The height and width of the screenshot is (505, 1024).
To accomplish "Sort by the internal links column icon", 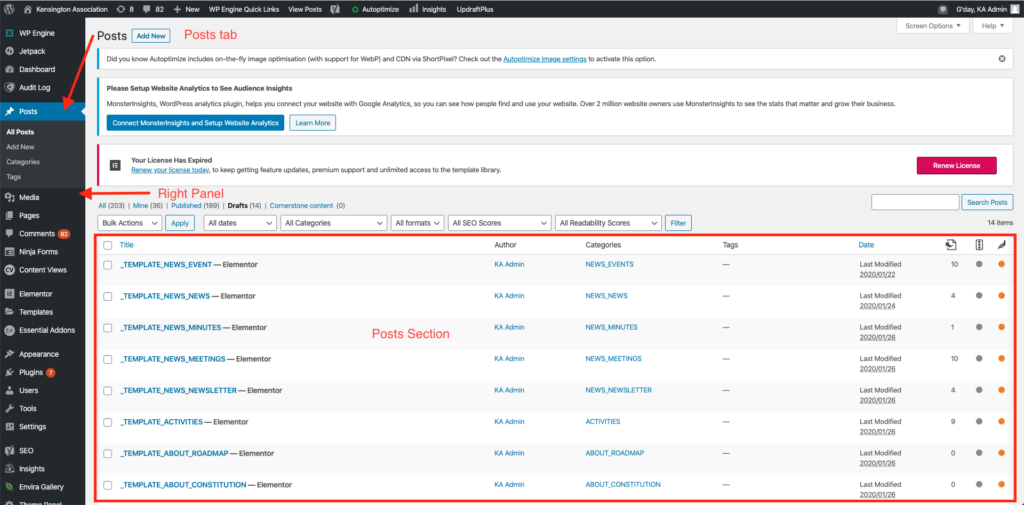I will [950, 245].
